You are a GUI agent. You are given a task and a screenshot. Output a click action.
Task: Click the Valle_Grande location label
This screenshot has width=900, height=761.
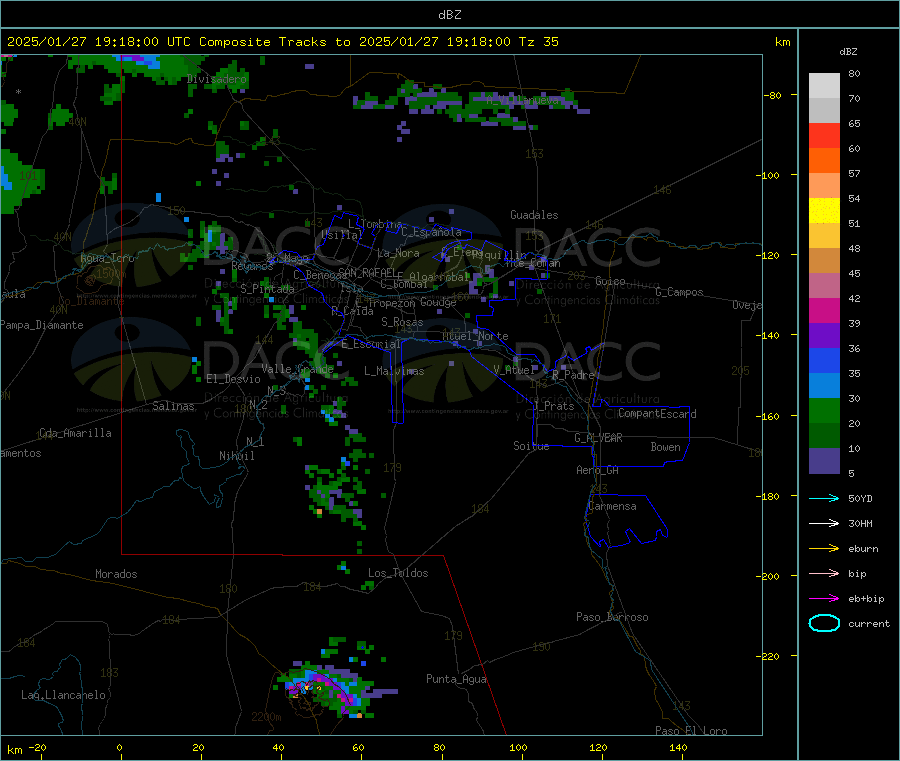coord(297,369)
